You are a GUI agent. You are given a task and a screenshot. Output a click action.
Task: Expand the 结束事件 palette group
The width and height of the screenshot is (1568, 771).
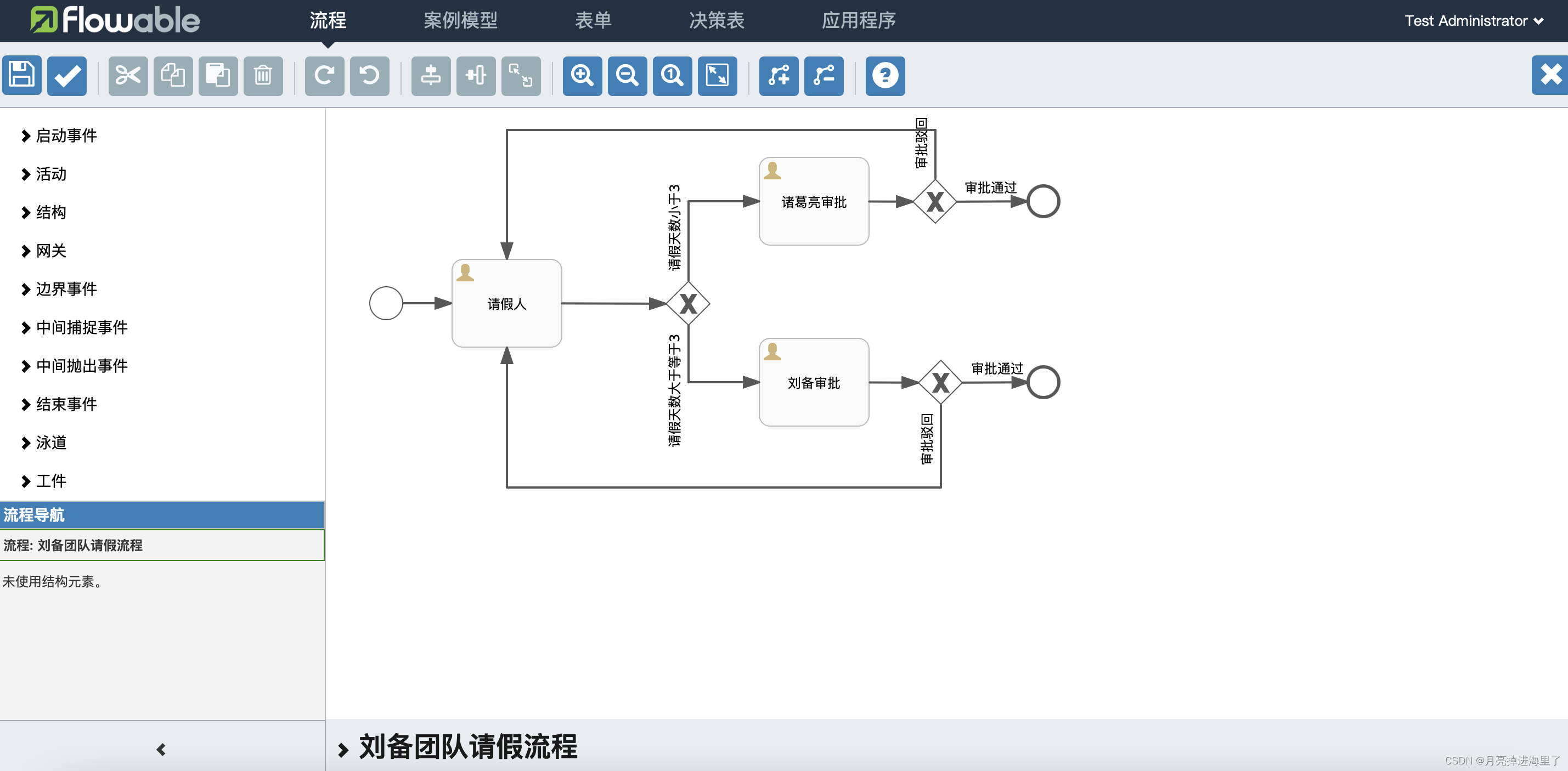(x=59, y=404)
